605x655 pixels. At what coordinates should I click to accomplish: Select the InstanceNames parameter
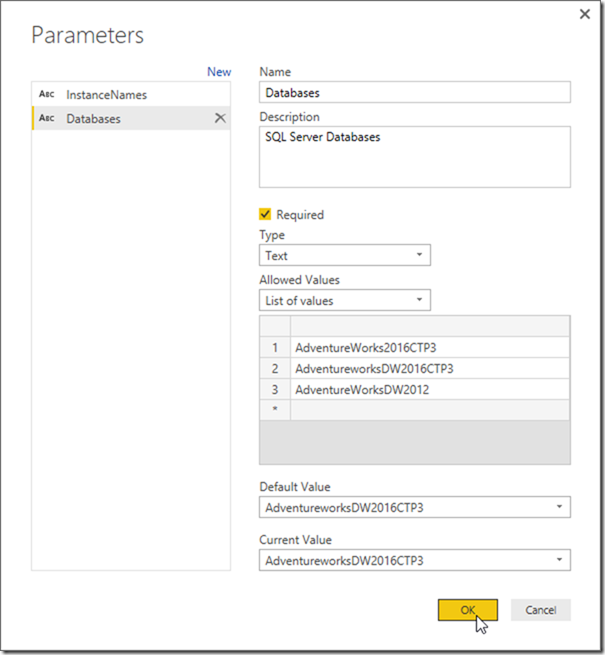[x=131, y=95]
